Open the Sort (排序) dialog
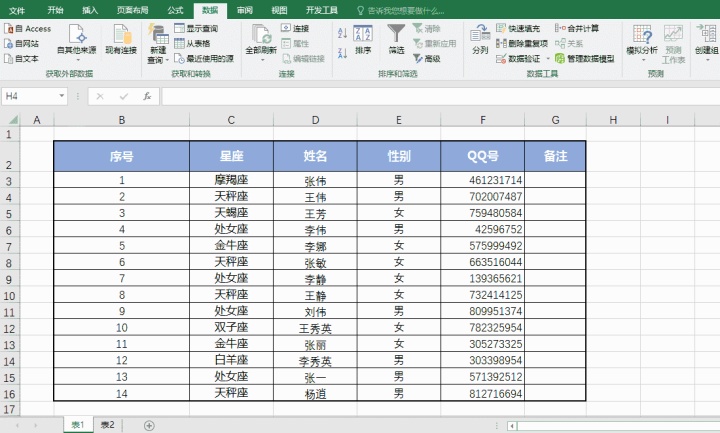 pyautogui.click(x=363, y=39)
